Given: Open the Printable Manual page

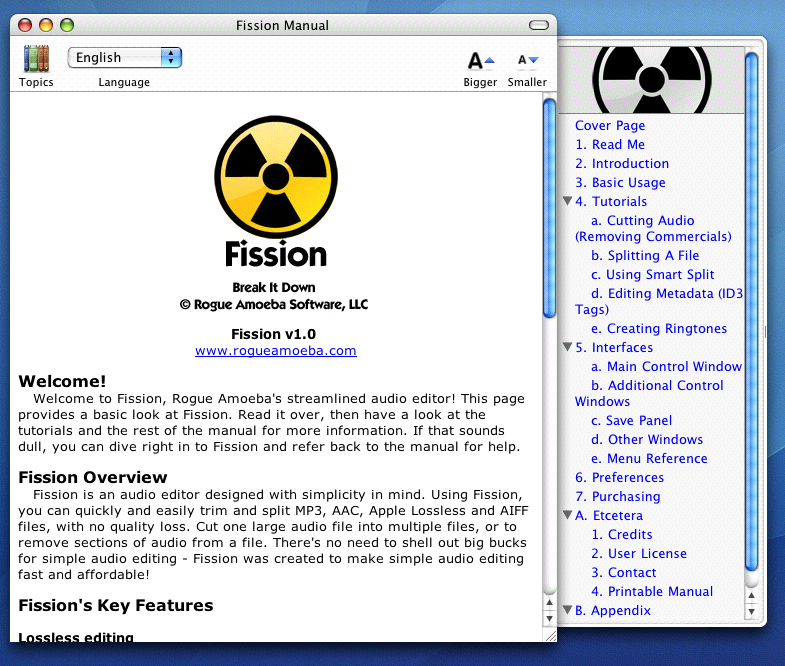Looking at the screenshot, I should click(652, 591).
